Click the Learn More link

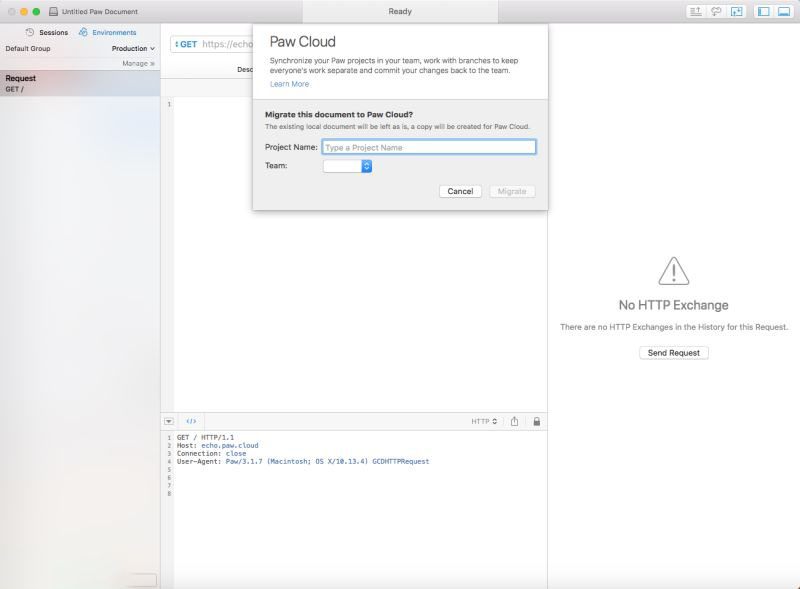(289, 84)
